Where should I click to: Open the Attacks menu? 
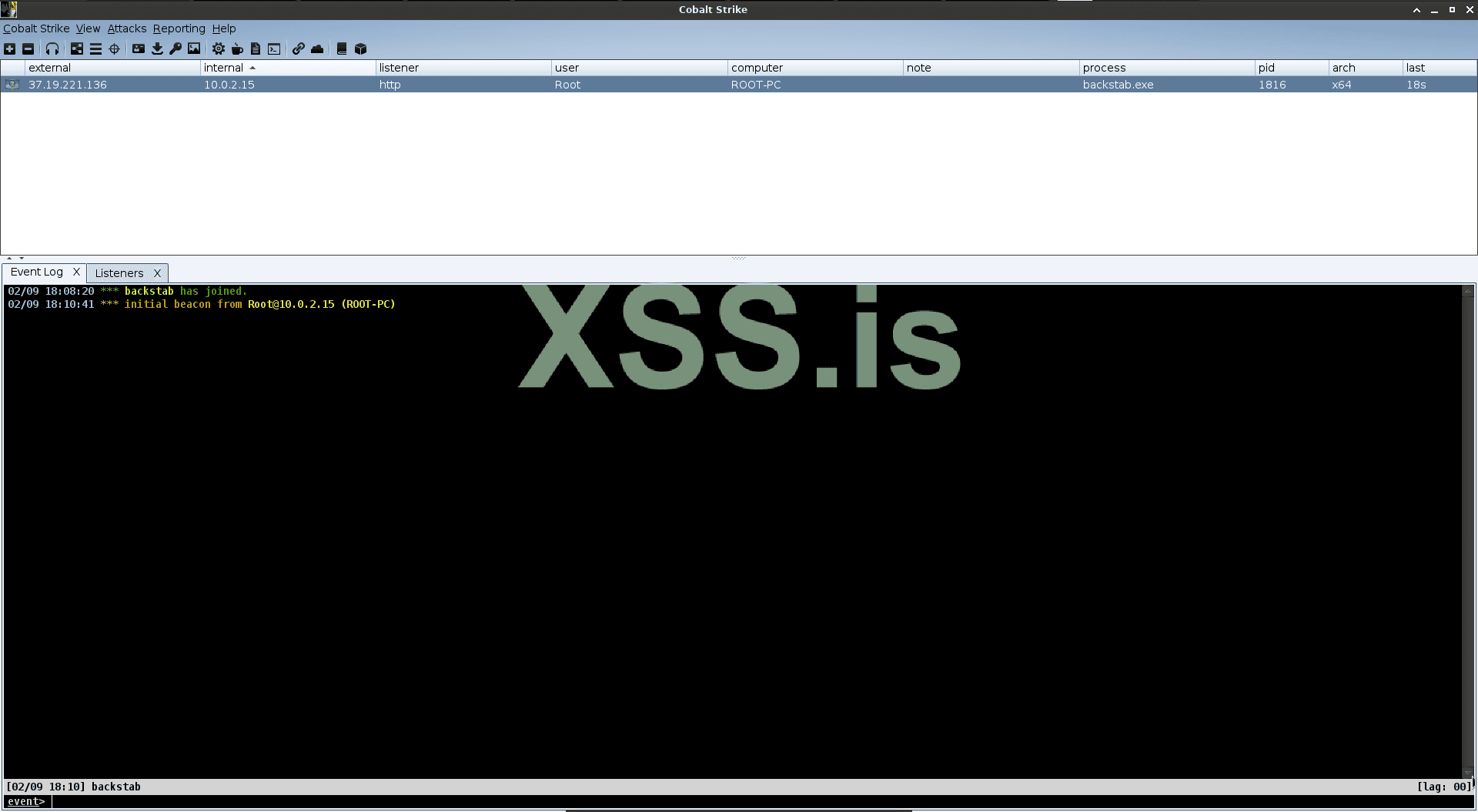(x=126, y=28)
